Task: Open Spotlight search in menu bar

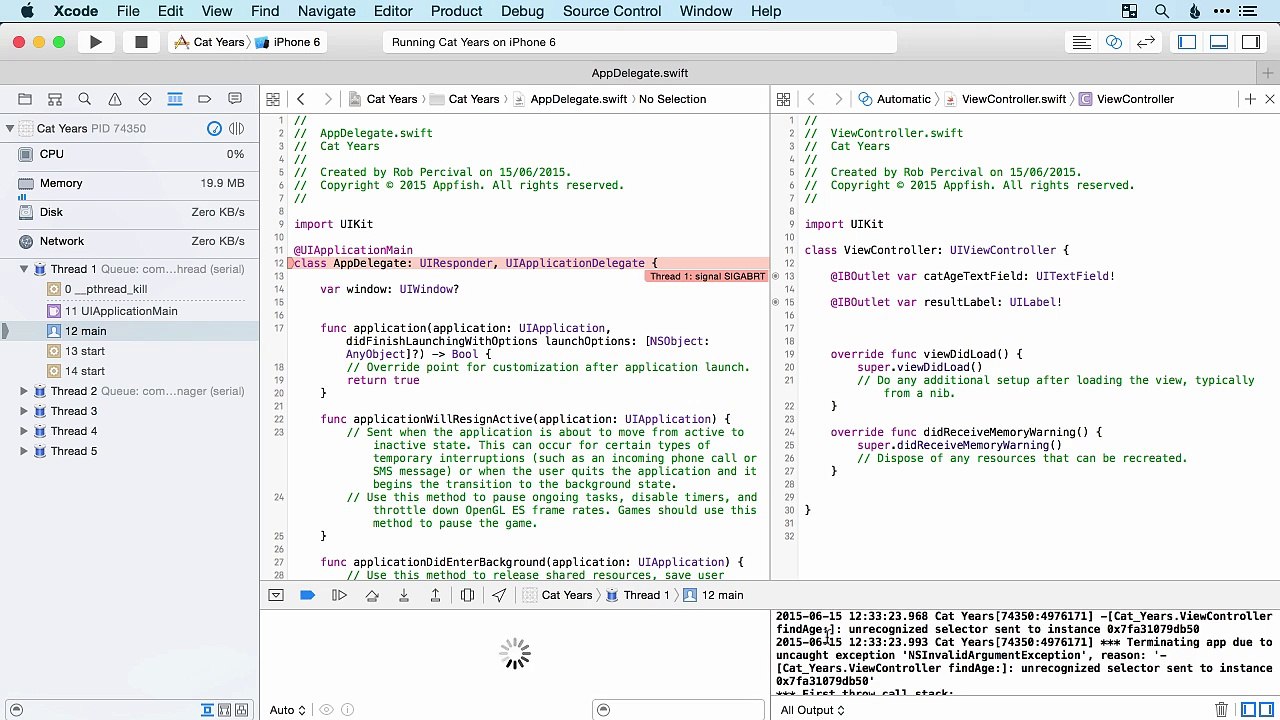Action: [x=1161, y=11]
